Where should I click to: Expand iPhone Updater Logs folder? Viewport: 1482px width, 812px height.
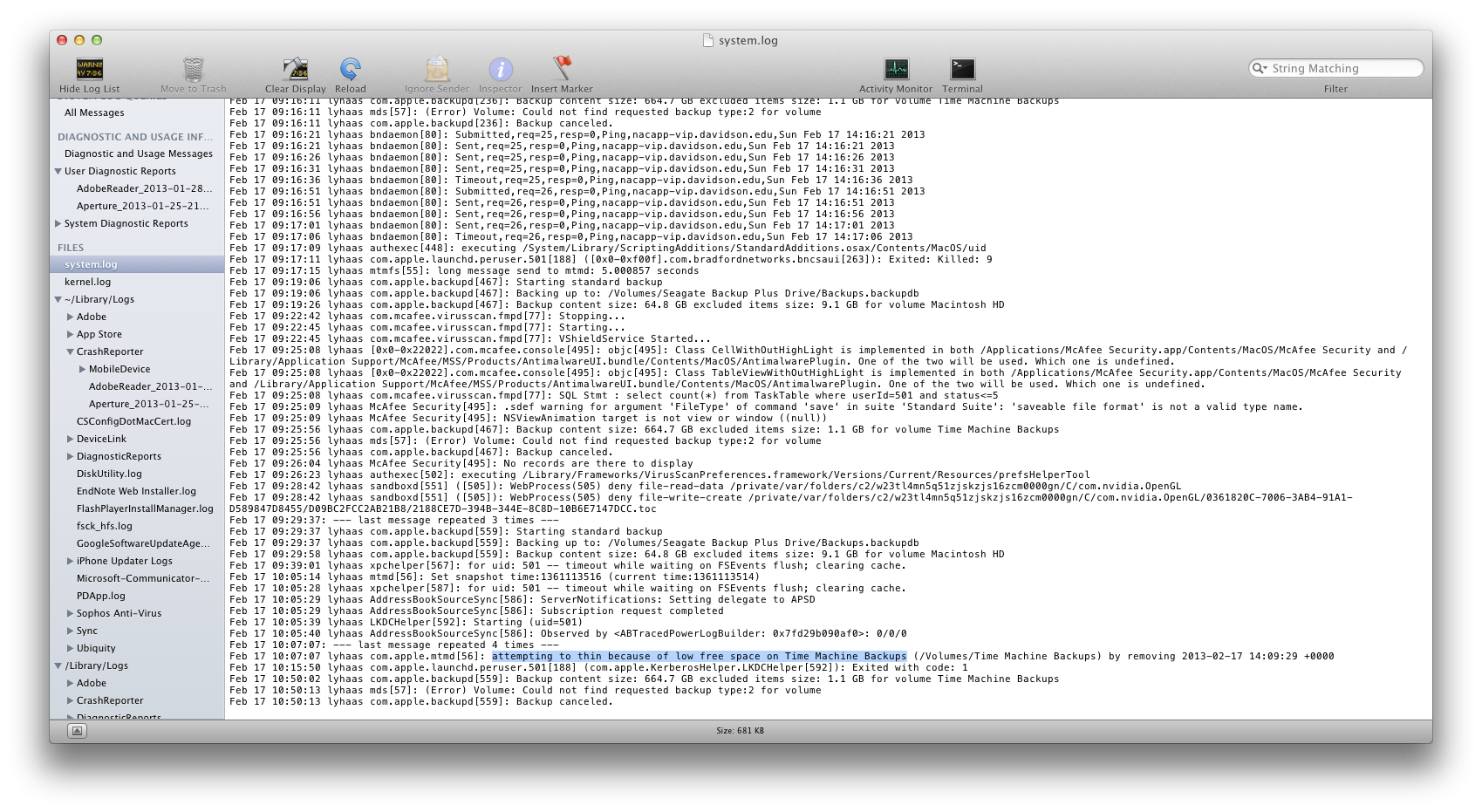pyautogui.click(x=71, y=561)
